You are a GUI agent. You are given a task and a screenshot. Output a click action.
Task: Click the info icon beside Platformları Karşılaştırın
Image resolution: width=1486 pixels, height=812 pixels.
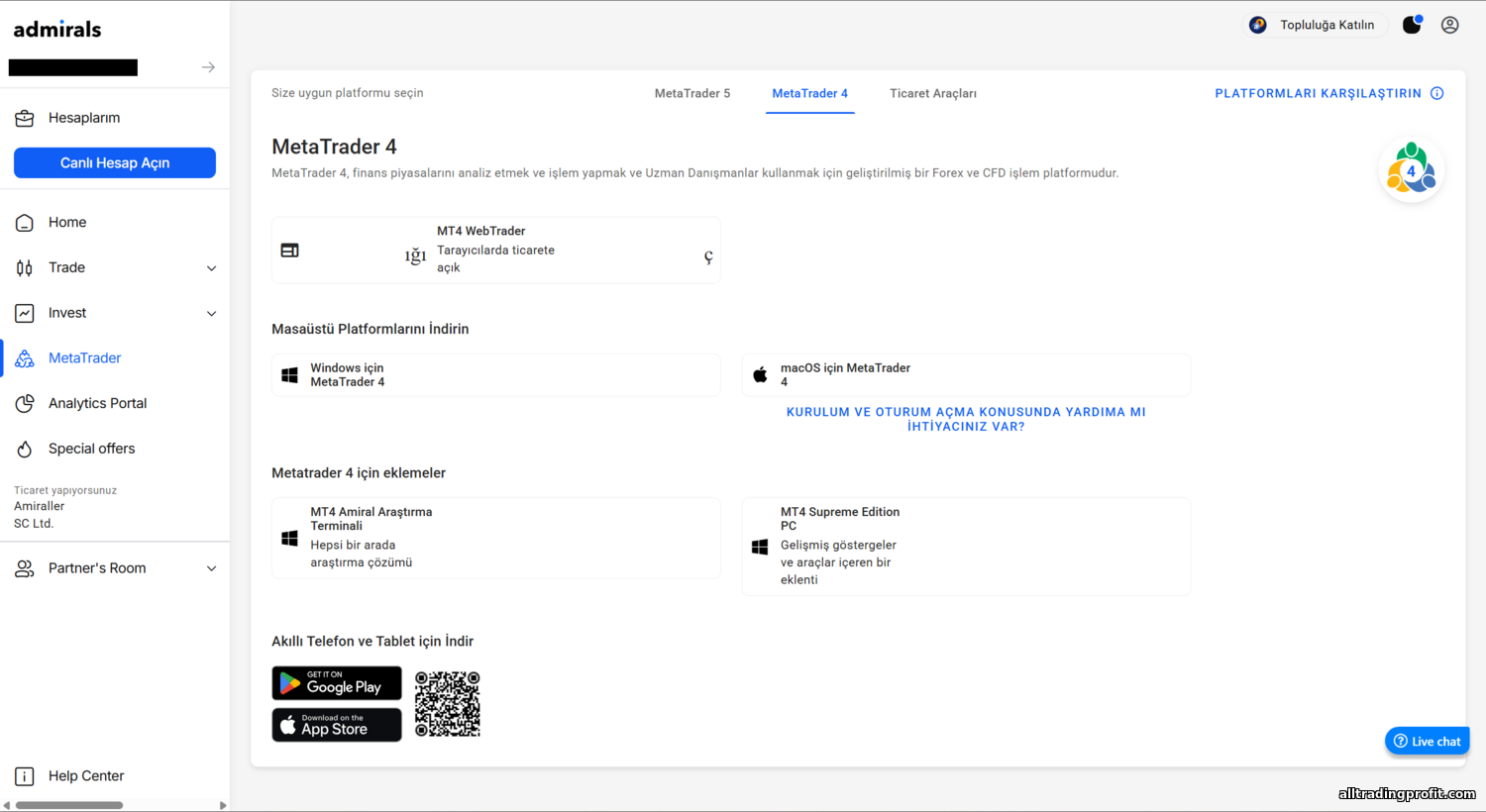pyautogui.click(x=1437, y=93)
